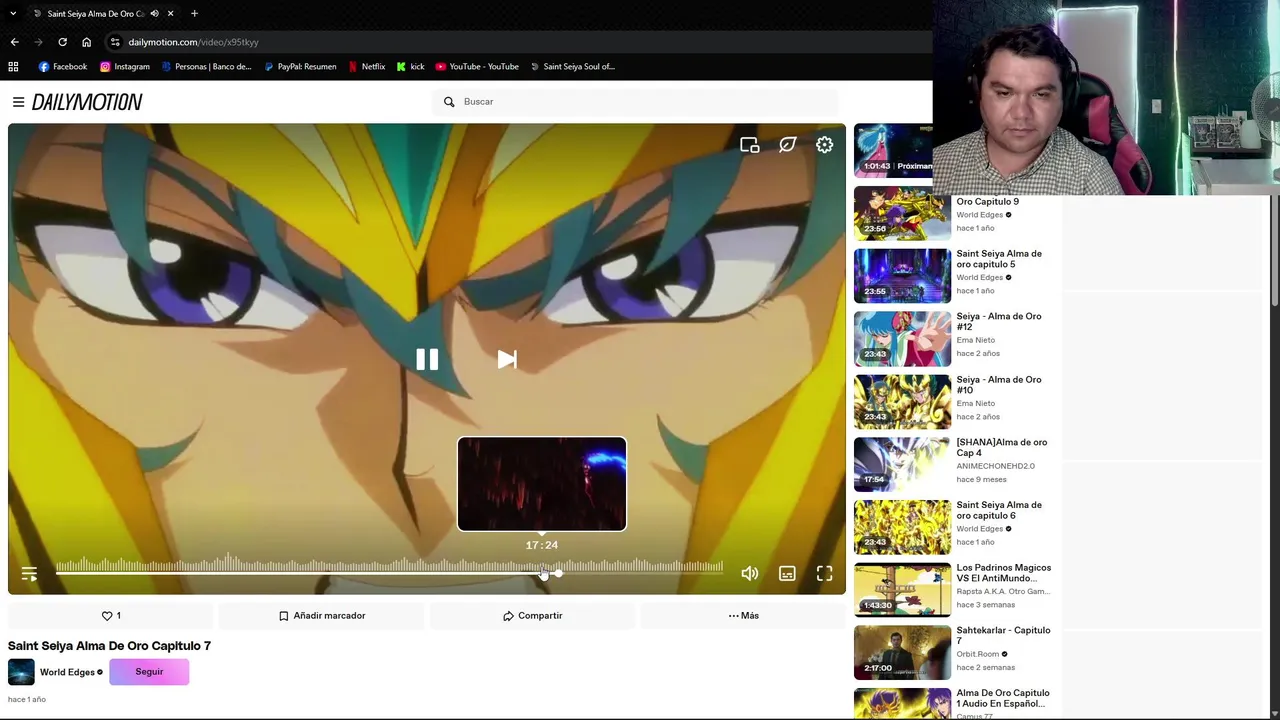This screenshot has width=1280, height=720.
Task: Open the Facebook bookmark
Action: point(63,67)
